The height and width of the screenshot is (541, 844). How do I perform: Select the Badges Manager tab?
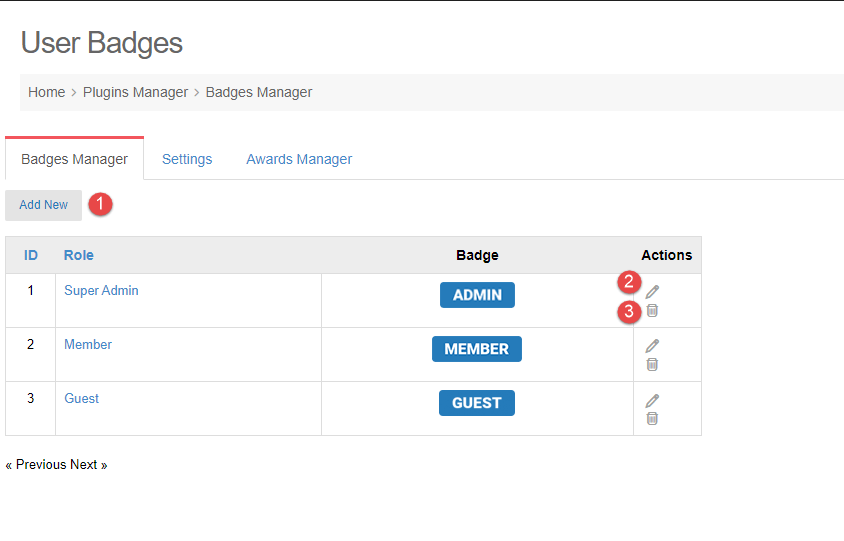coord(74,159)
